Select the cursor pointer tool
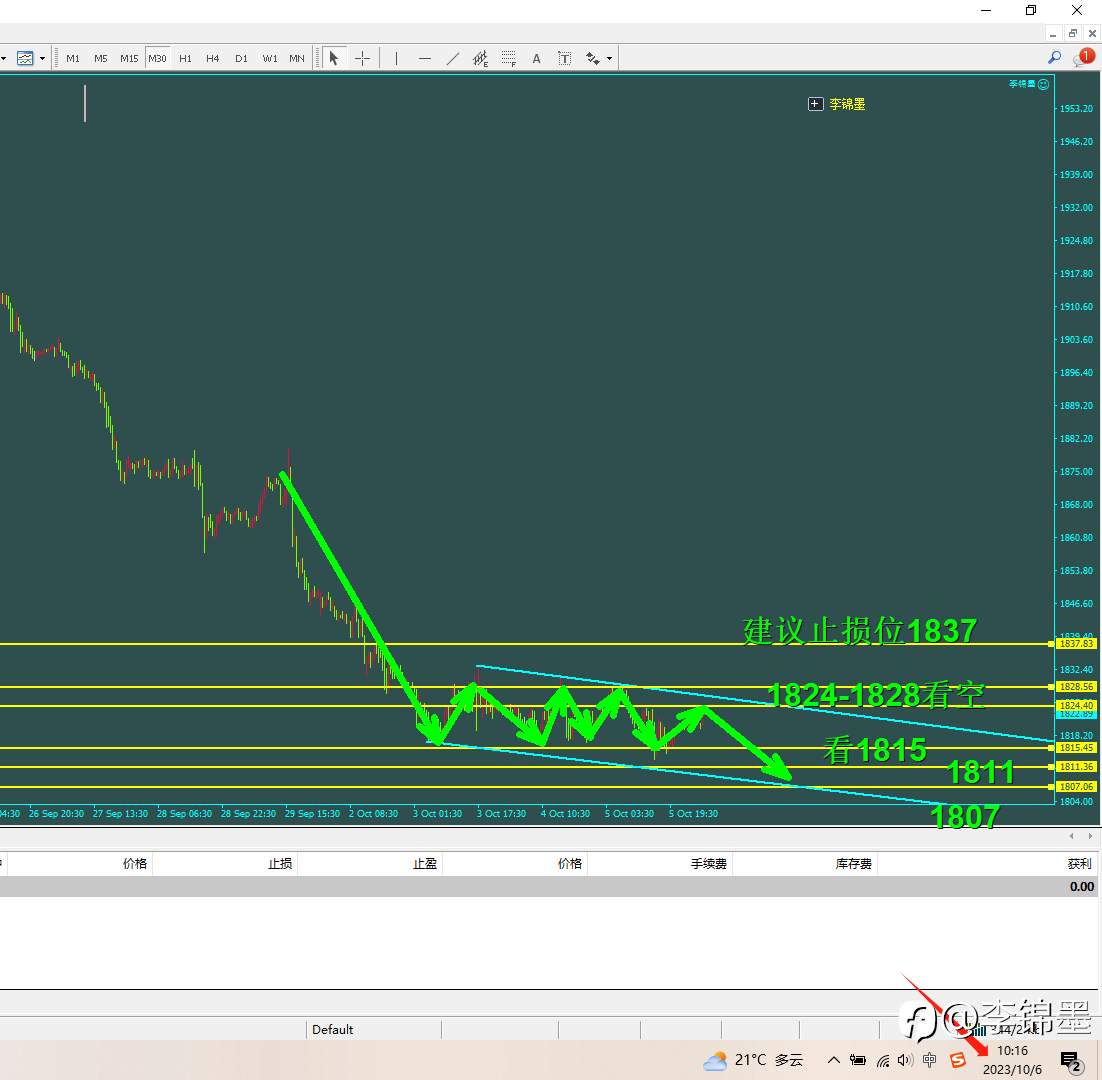Viewport: 1102px width, 1080px height. point(334,58)
